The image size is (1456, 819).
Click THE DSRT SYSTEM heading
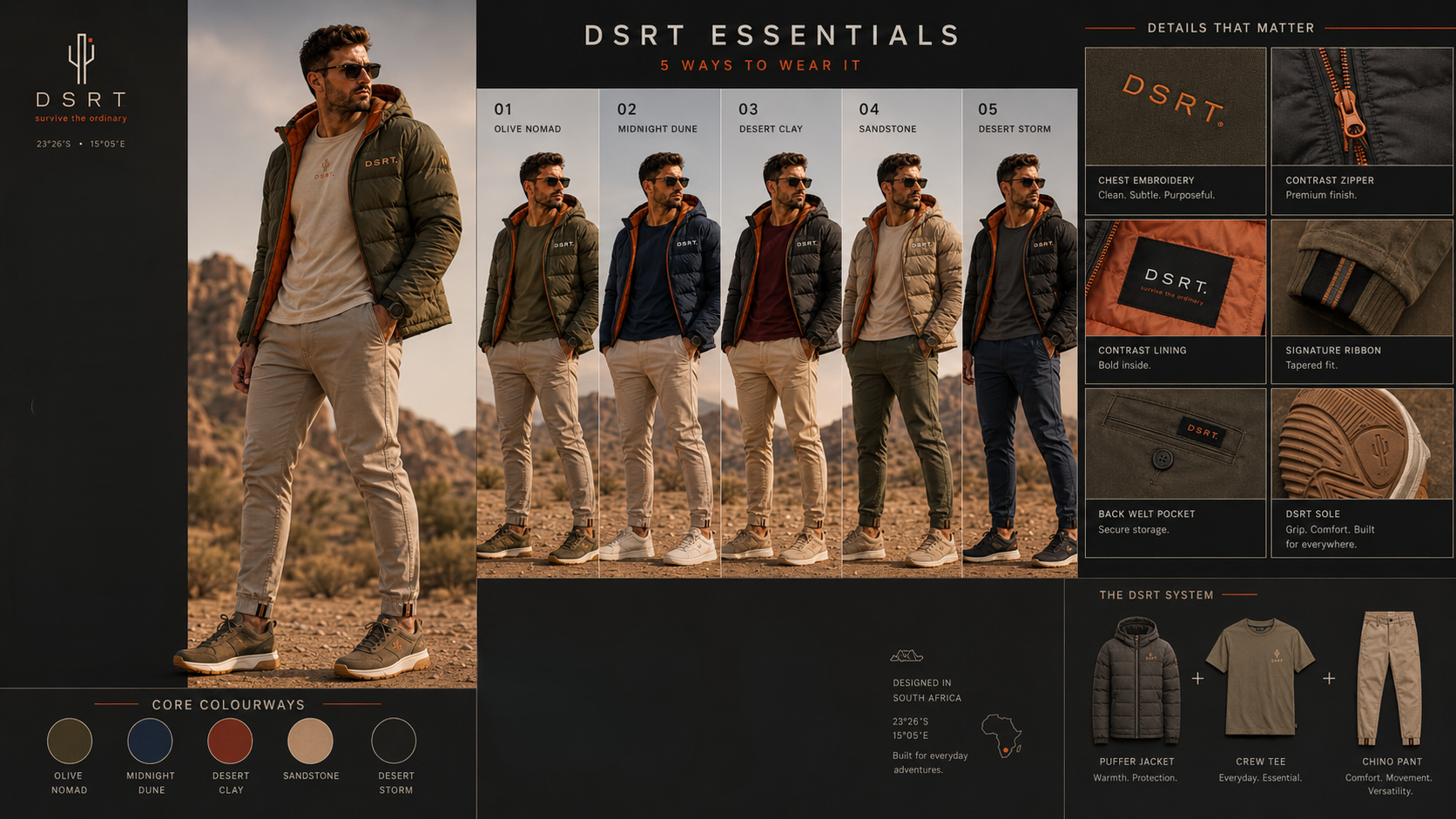pyautogui.click(x=1156, y=595)
